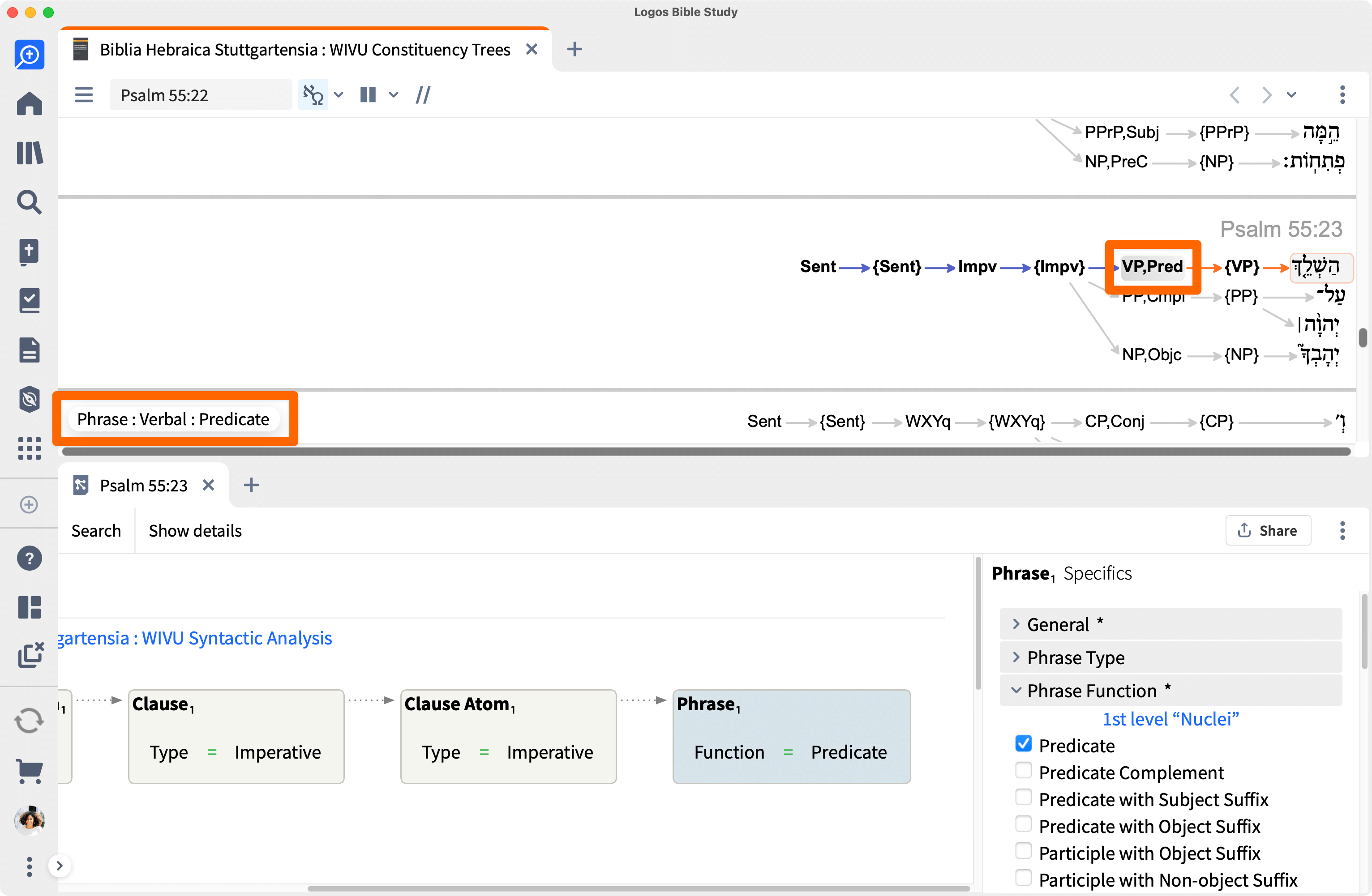Open the shield tools icon in sidebar

(x=30, y=399)
